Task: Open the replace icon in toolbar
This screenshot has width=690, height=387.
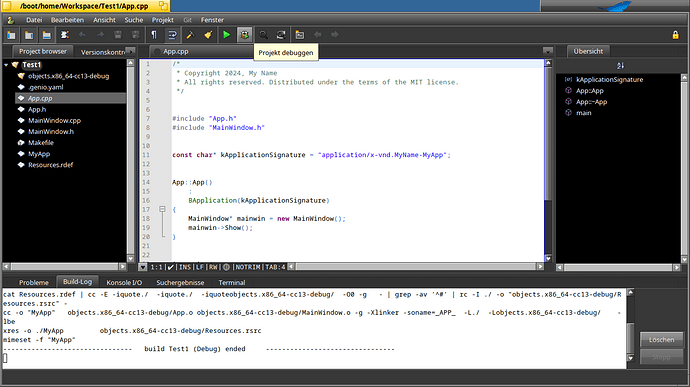Action: (x=281, y=35)
